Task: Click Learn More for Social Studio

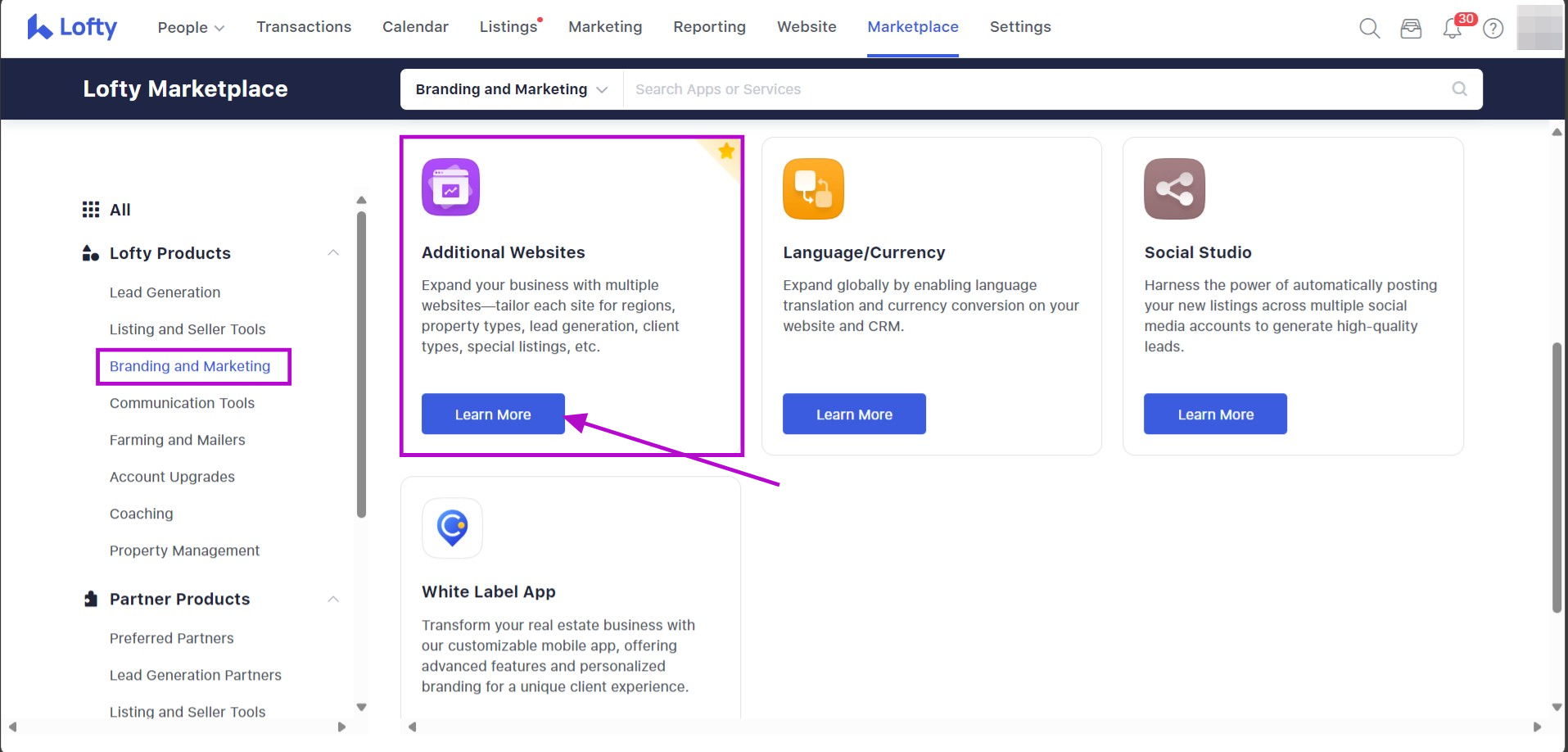Action: tap(1215, 414)
